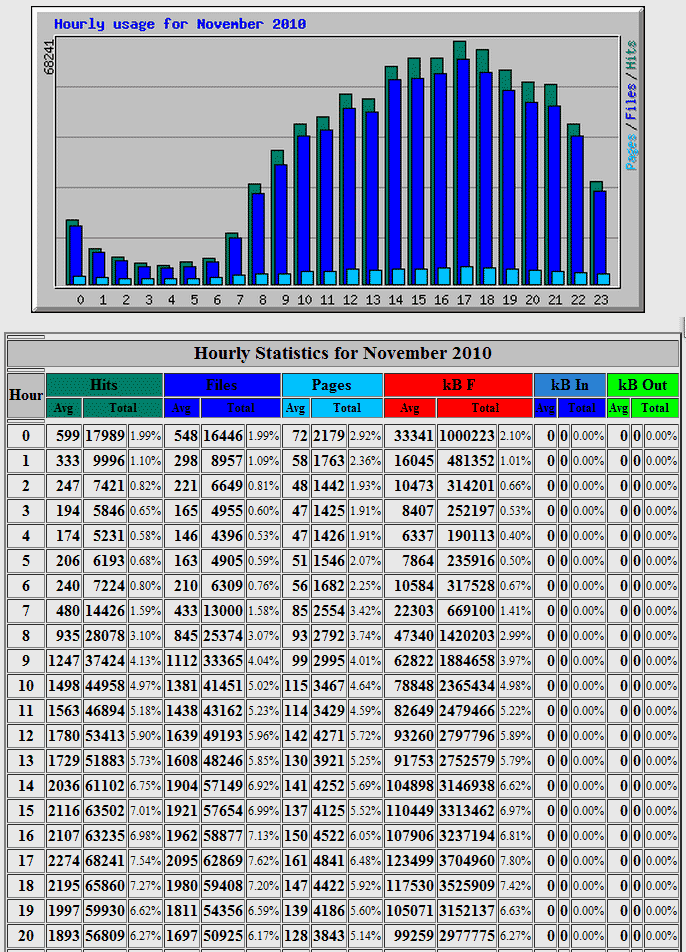The height and width of the screenshot is (952, 686).
Task: Click the pages percentage 3.74% in the hour 8 row
Action: click(365, 636)
